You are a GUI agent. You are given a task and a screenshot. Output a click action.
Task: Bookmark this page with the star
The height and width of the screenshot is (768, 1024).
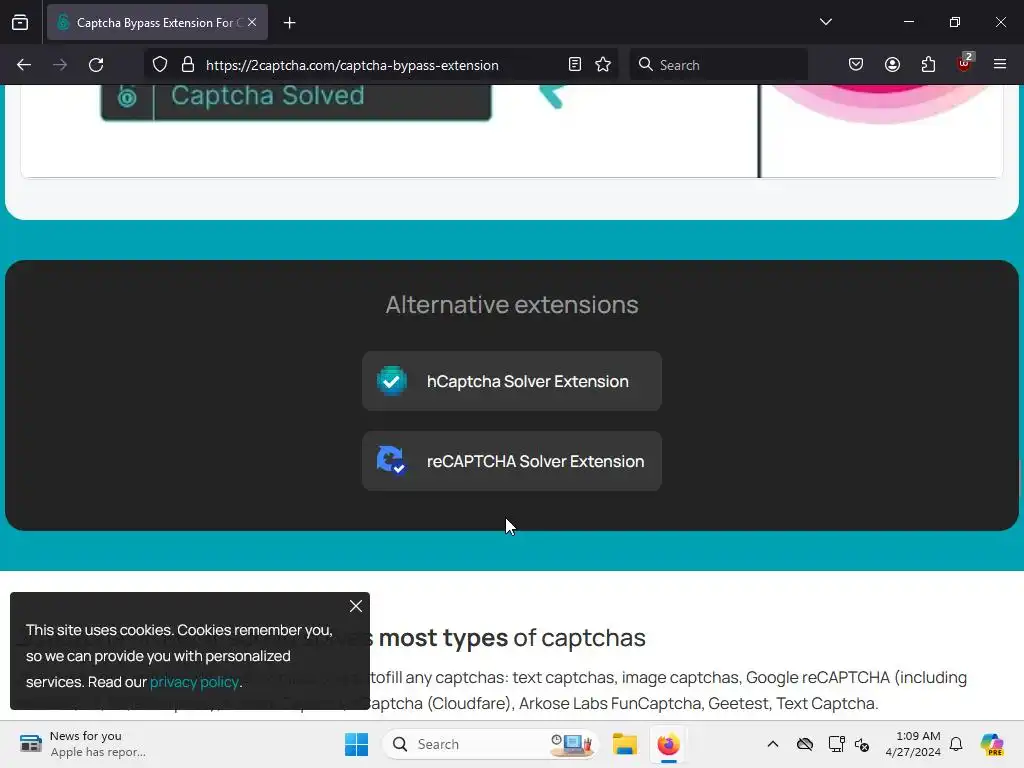pyautogui.click(x=603, y=65)
